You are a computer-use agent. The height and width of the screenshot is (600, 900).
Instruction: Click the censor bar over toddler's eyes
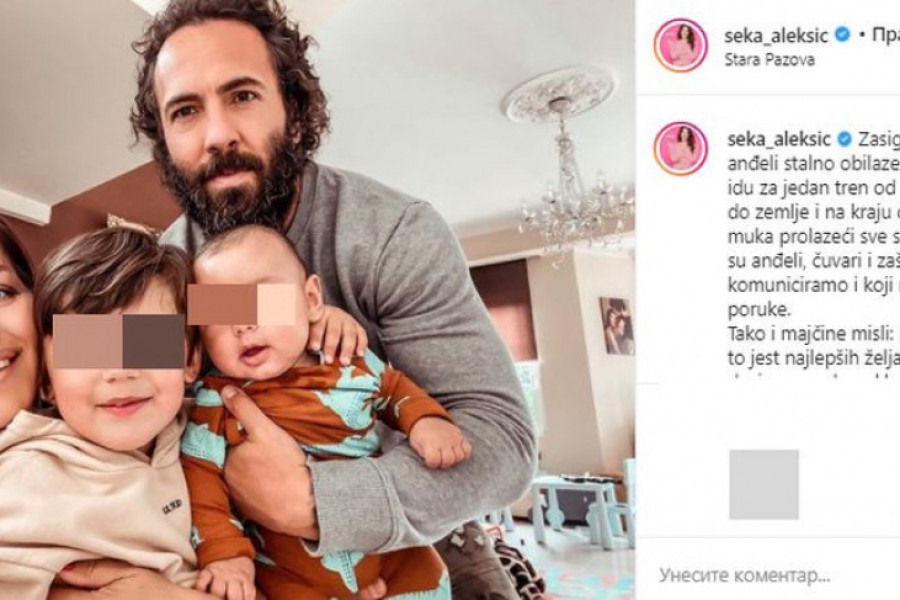pyautogui.click(x=118, y=341)
